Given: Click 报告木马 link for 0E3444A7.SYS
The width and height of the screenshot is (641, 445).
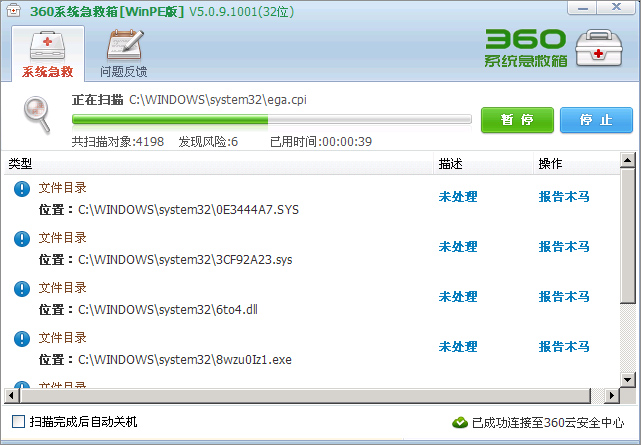Looking at the screenshot, I should 564,197.
